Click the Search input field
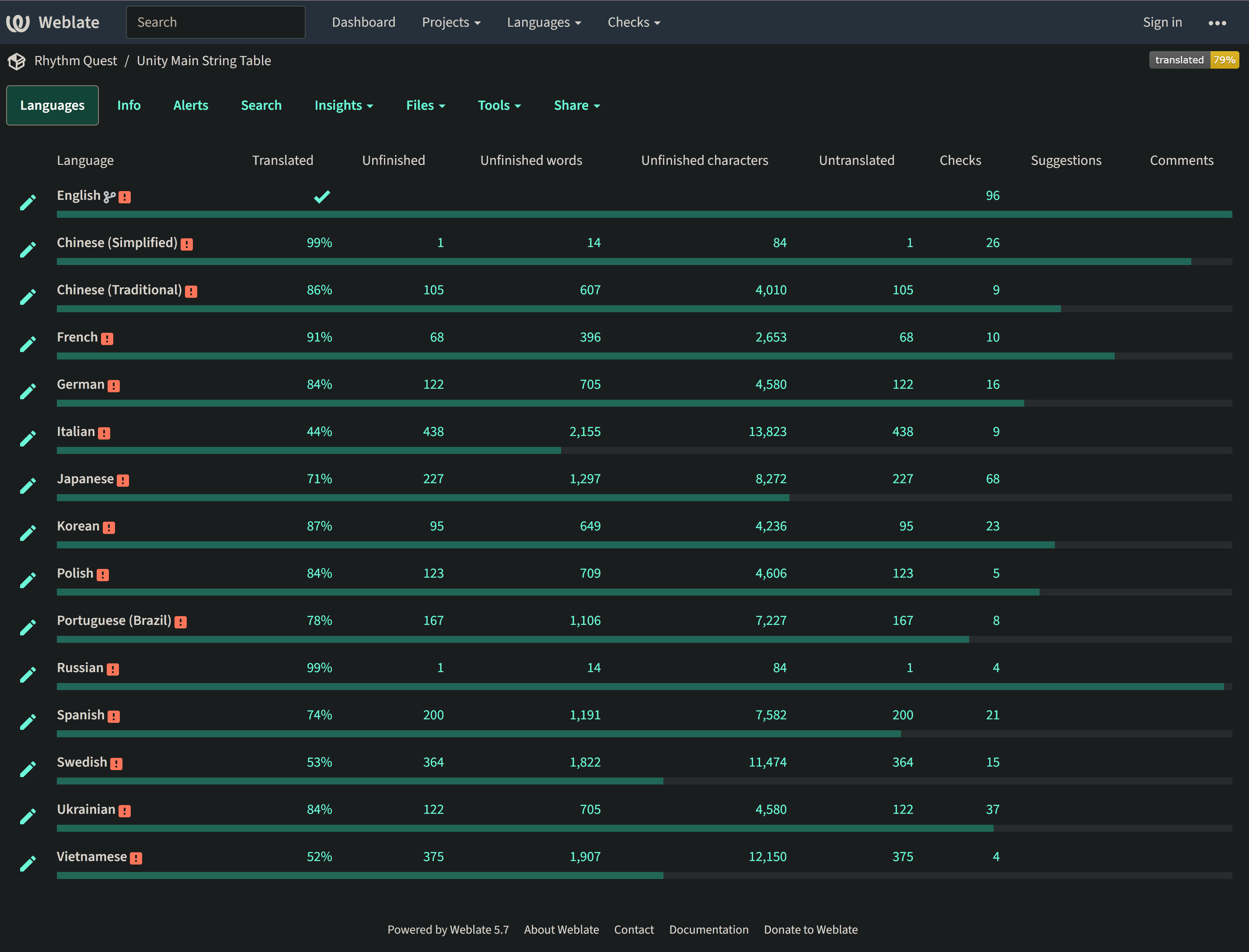Image resolution: width=1249 pixels, height=952 pixels. 215,23
